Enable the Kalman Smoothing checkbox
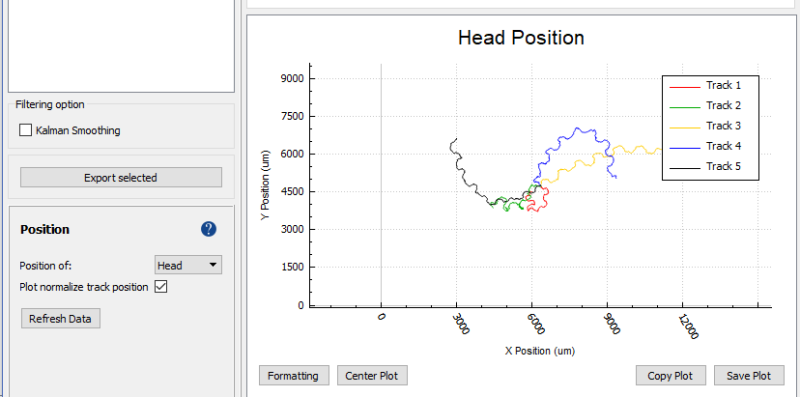800x397 pixels. pyautogui.click(x=26, y=131)
